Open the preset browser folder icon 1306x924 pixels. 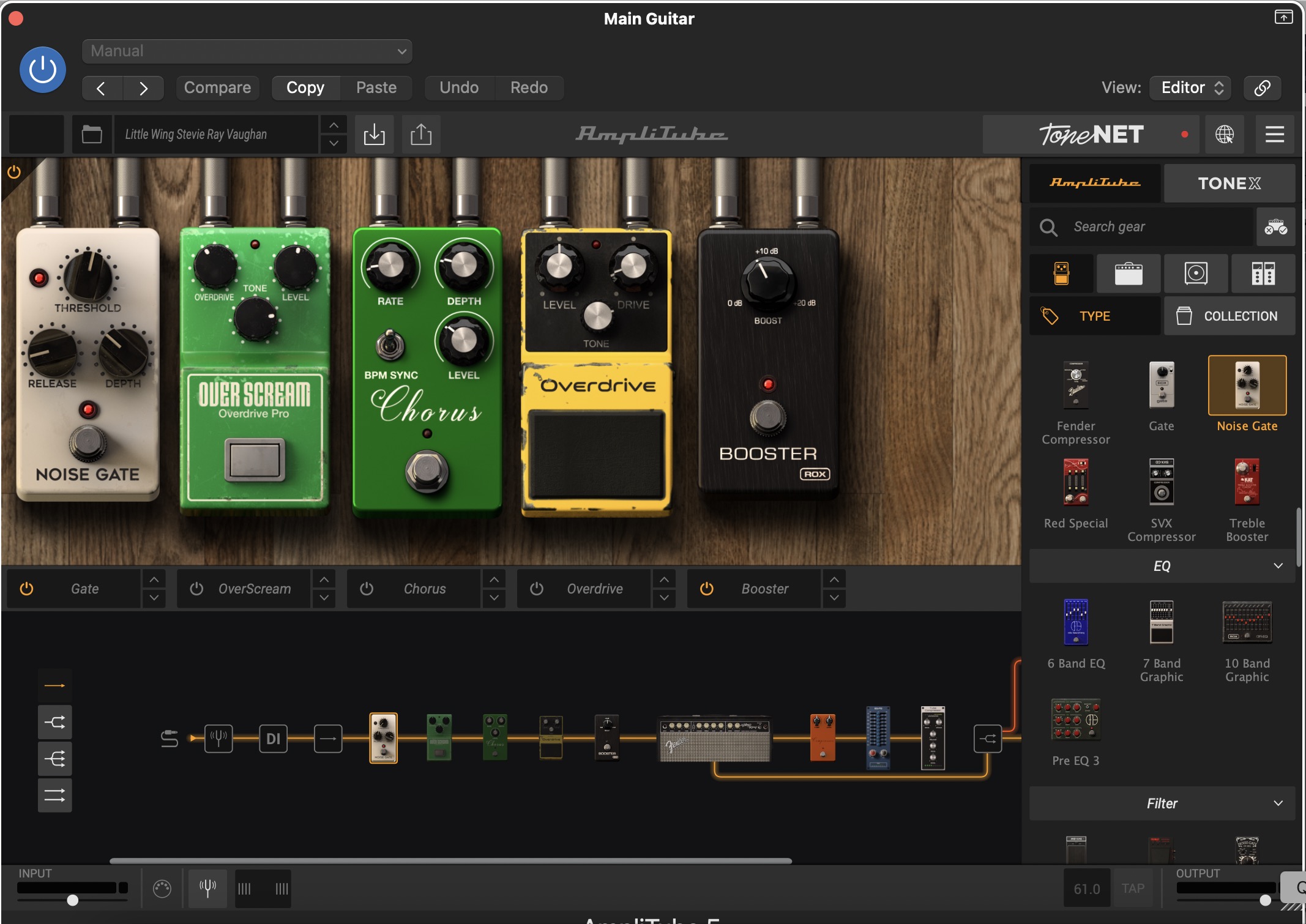pos(92,134)
